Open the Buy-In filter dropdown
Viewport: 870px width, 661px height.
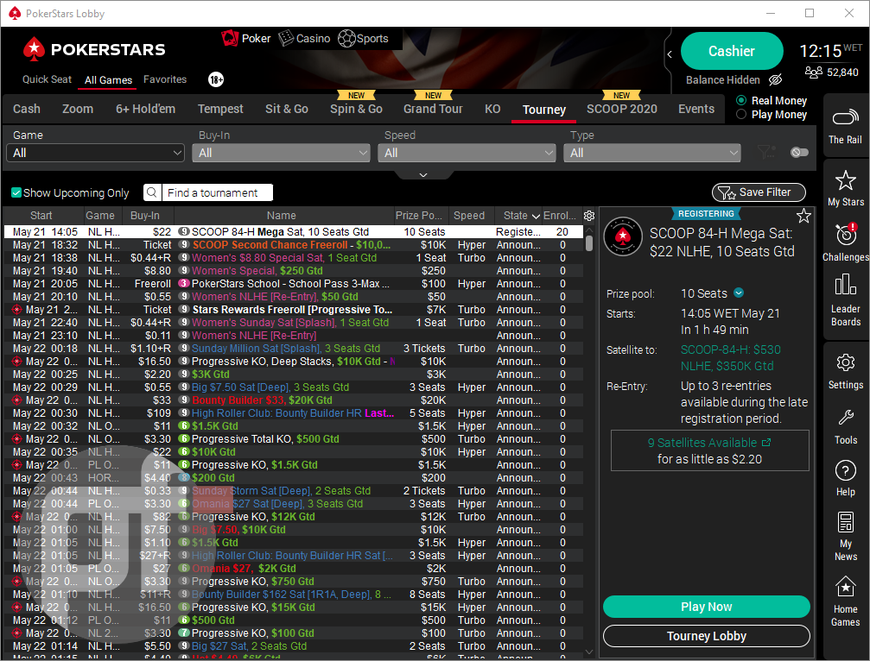coord(281,153)
